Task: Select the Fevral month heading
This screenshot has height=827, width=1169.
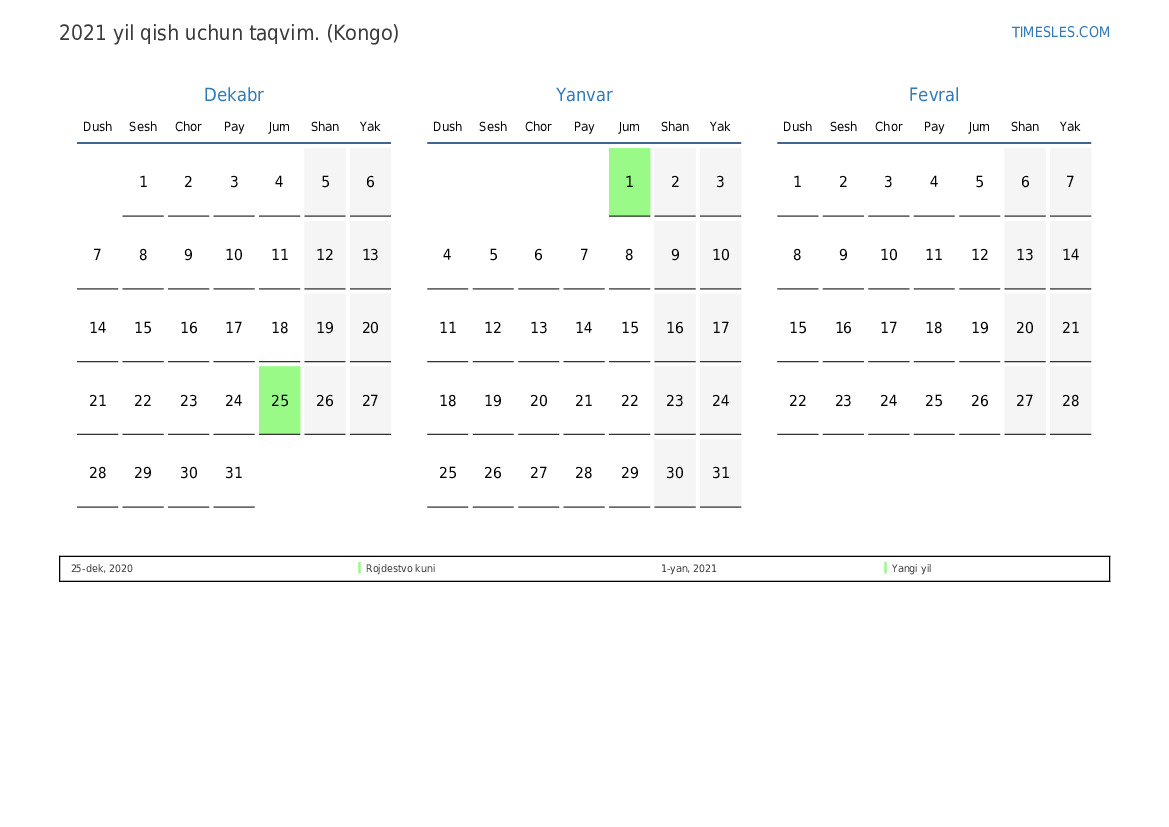Action: [933, 95]
